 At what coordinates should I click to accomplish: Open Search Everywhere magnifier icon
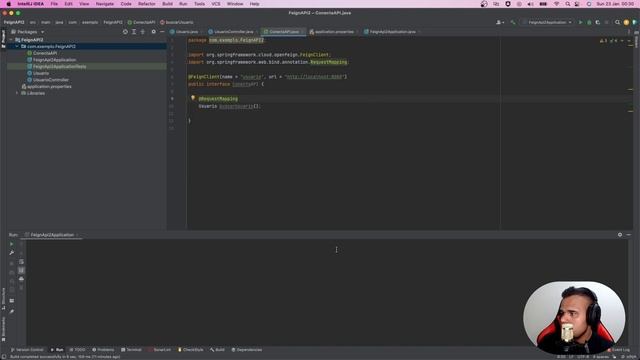point(618,22)
